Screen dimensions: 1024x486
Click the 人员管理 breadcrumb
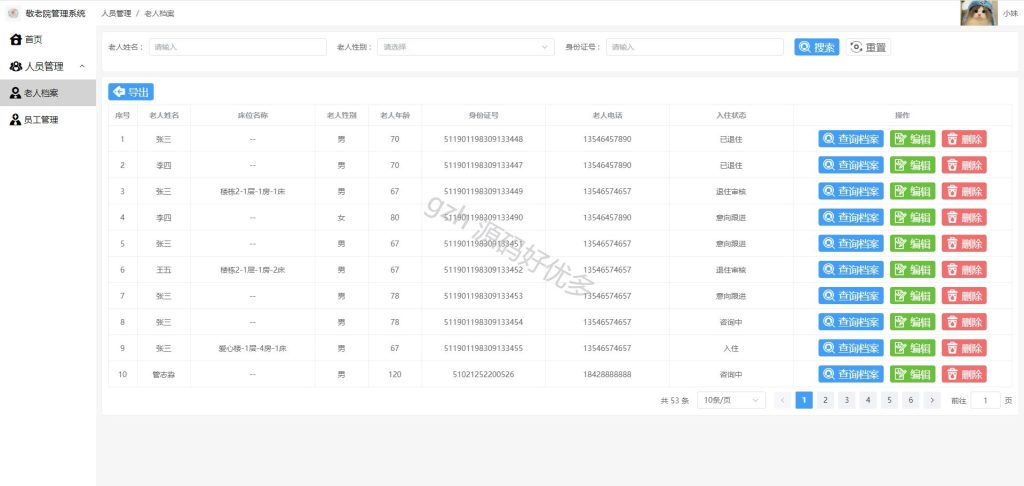[x=116, y=13]
